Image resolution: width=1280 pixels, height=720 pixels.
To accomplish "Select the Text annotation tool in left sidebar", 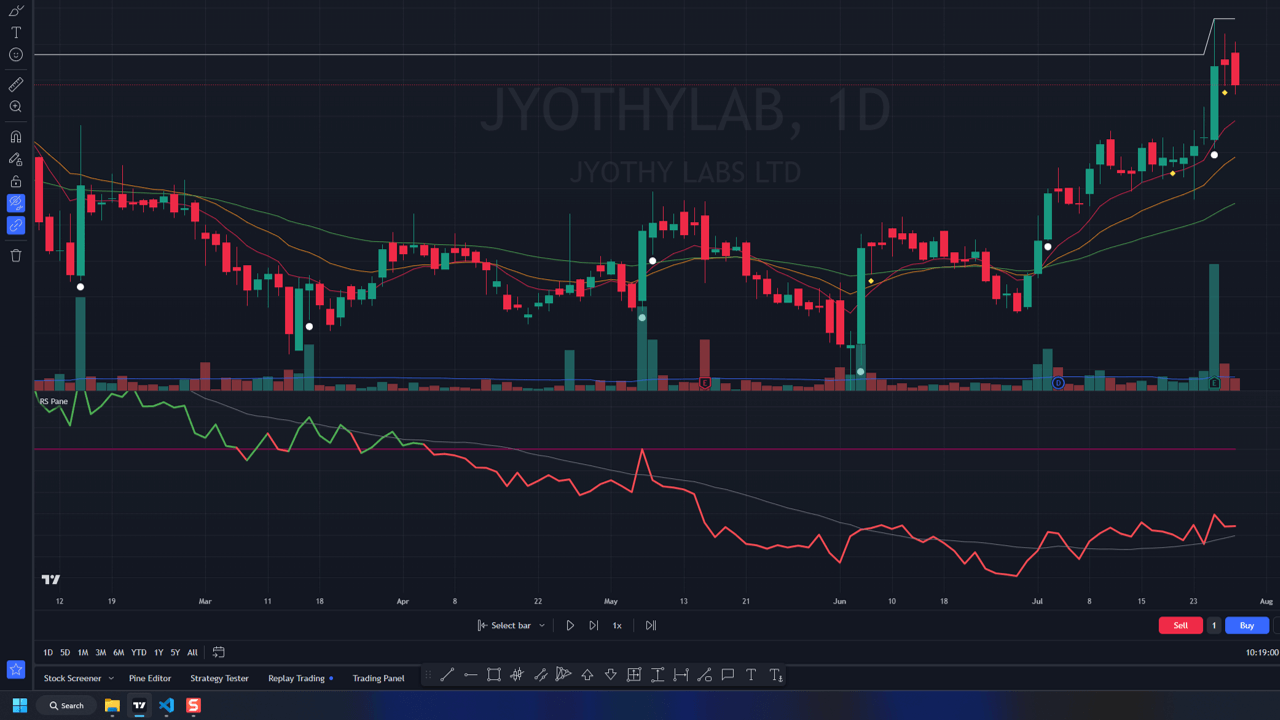I will (16, 33).
